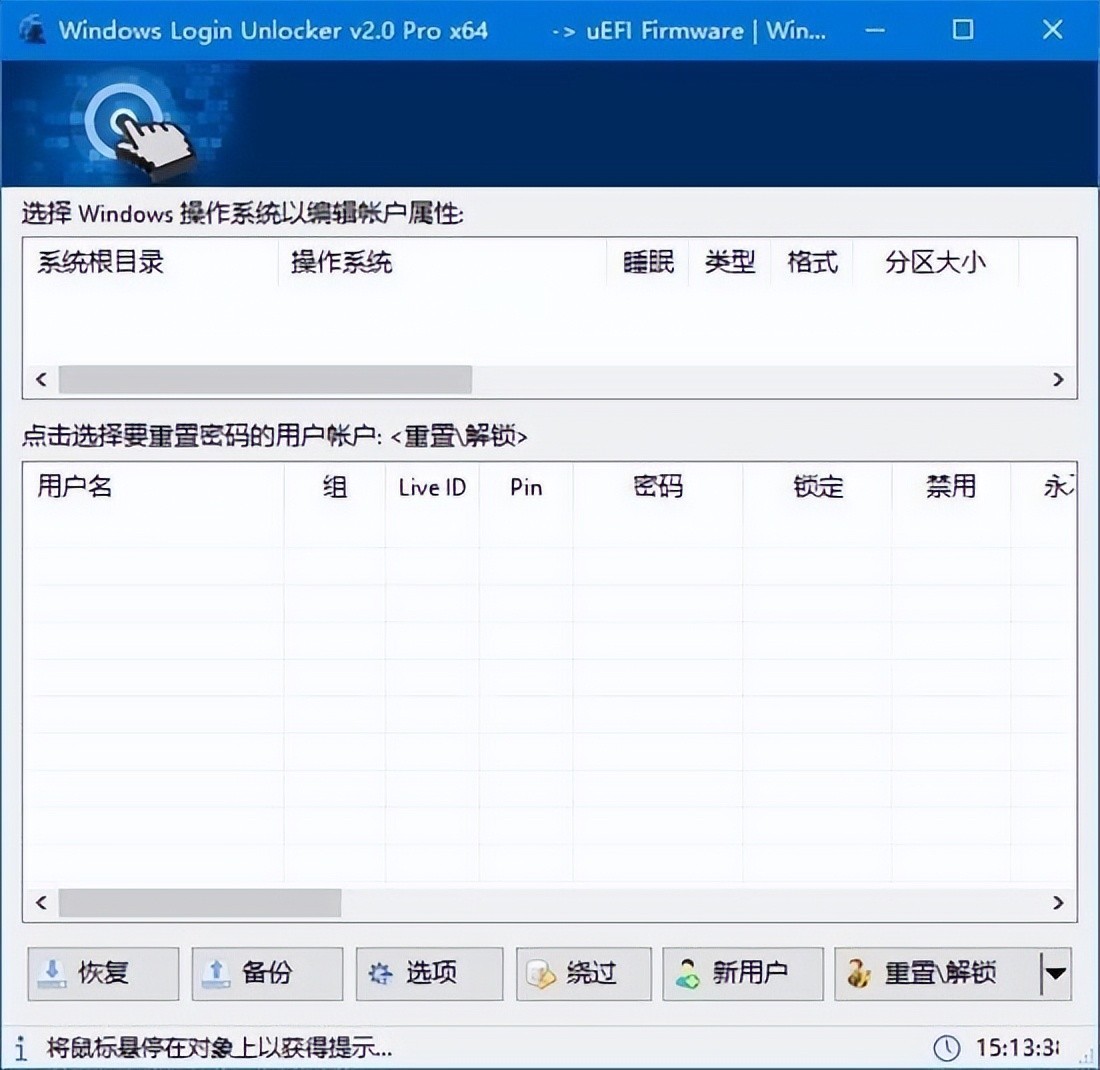Click the 分区大小 column header

coord(935,262)
